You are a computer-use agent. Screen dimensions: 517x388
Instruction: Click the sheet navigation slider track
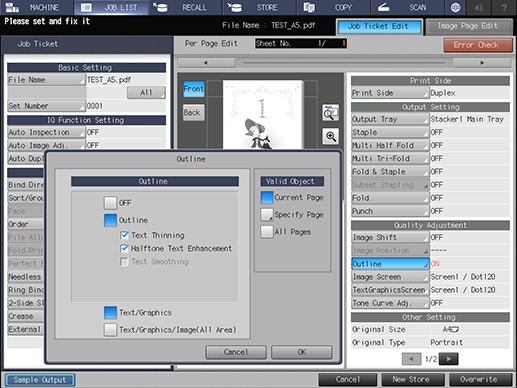pos(344,63)
